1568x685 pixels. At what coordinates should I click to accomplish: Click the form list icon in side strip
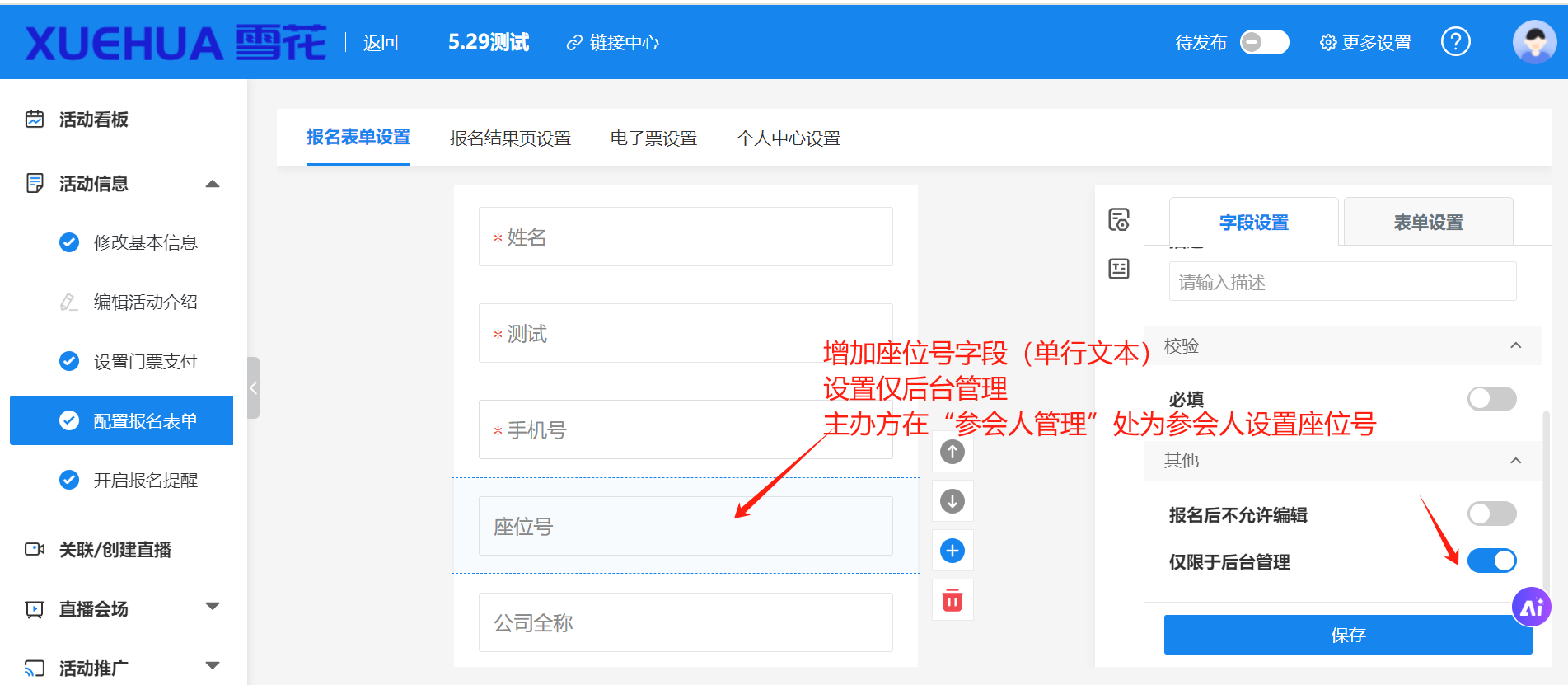(1119, 269)
